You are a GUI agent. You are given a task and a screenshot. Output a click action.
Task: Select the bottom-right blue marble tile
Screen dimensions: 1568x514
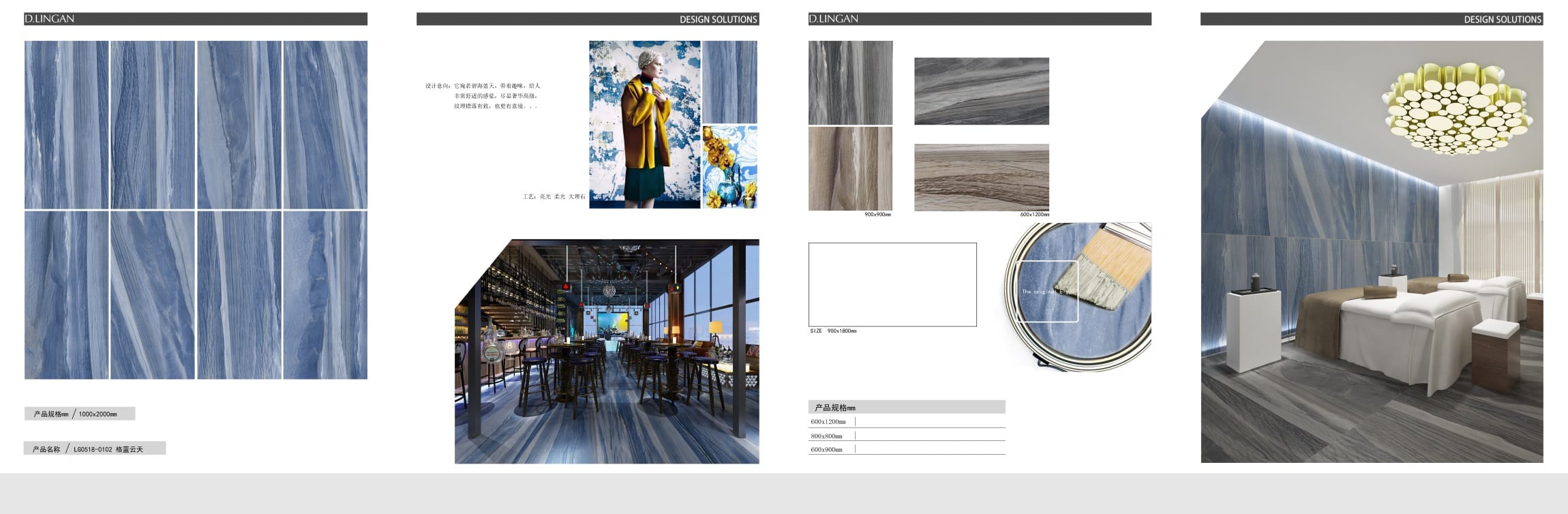tap(325, 294)
